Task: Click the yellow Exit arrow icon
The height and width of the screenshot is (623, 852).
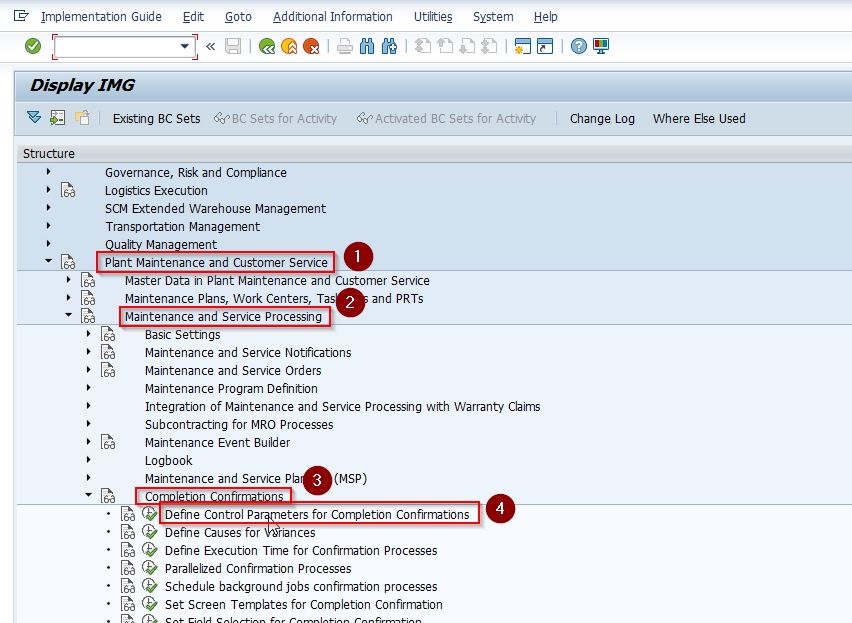Action: click(289, 47)
